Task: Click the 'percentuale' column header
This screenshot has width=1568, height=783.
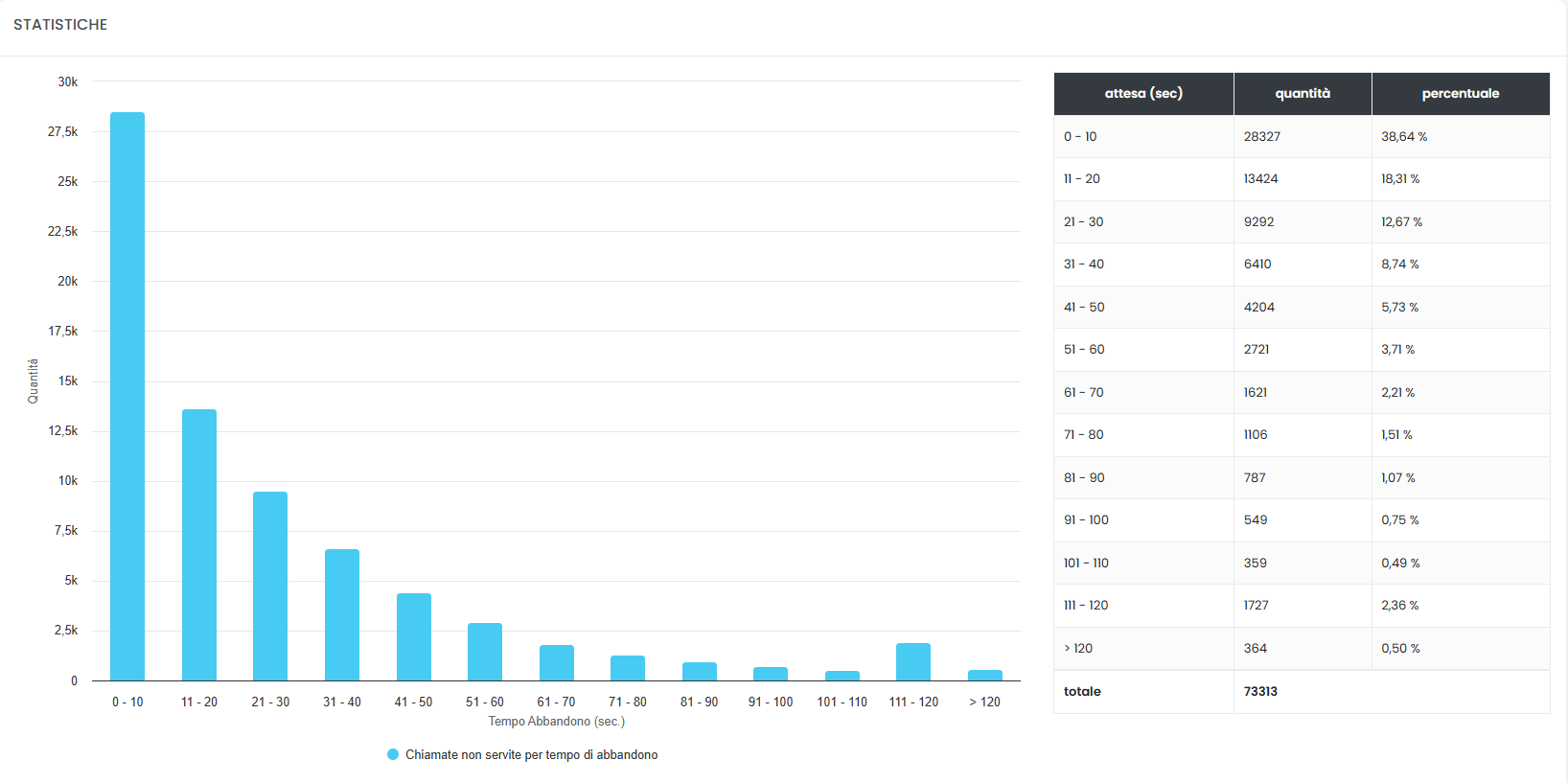Action: [x=1460, y=94]
